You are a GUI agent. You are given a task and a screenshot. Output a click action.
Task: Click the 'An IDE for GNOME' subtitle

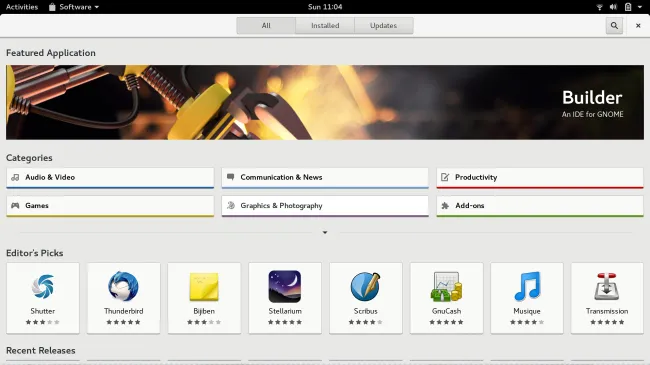pos(592,114)
